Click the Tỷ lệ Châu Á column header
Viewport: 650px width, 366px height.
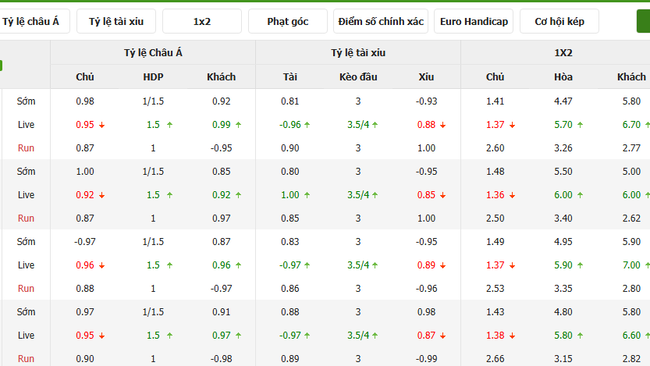(153, 53)
